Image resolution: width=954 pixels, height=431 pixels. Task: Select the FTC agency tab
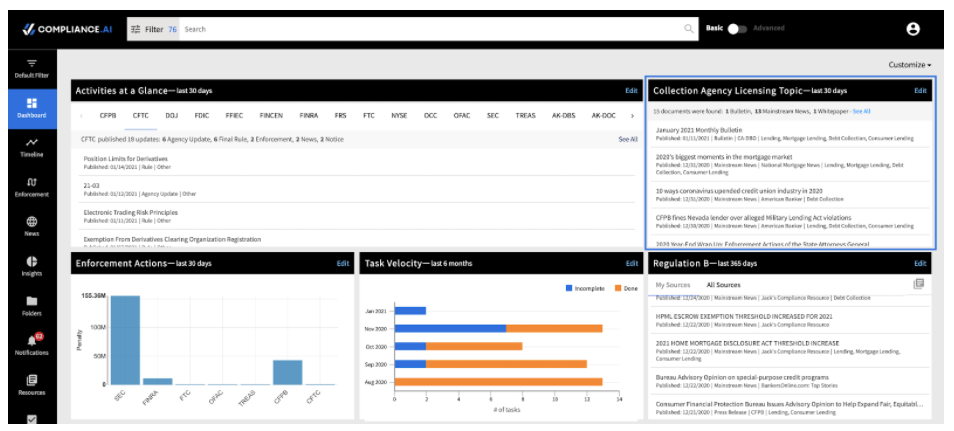pos(369,115)
